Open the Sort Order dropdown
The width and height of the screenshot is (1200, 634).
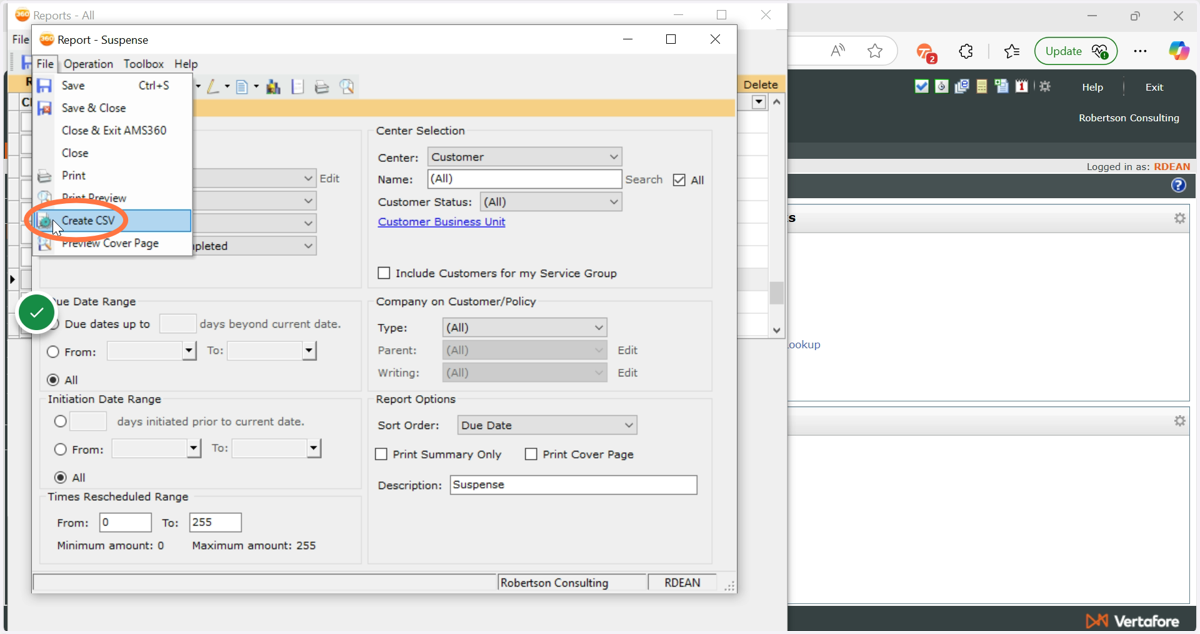pyautogui.click(x=547, y=425)
